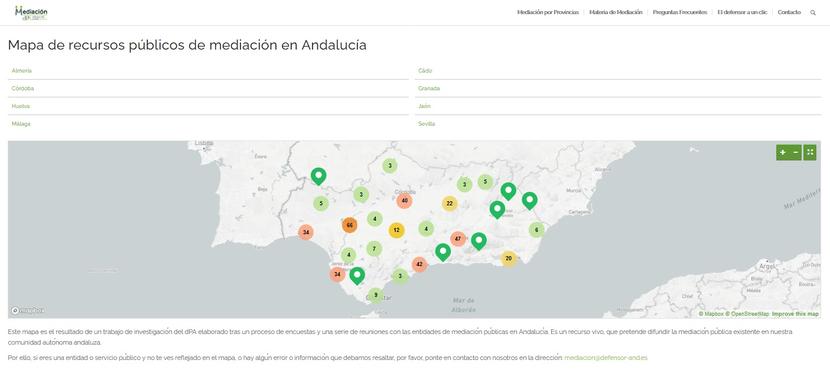Open the yellow cluster marker numbered 12
The height and width of the screenshot is (383, 830).
396,230
